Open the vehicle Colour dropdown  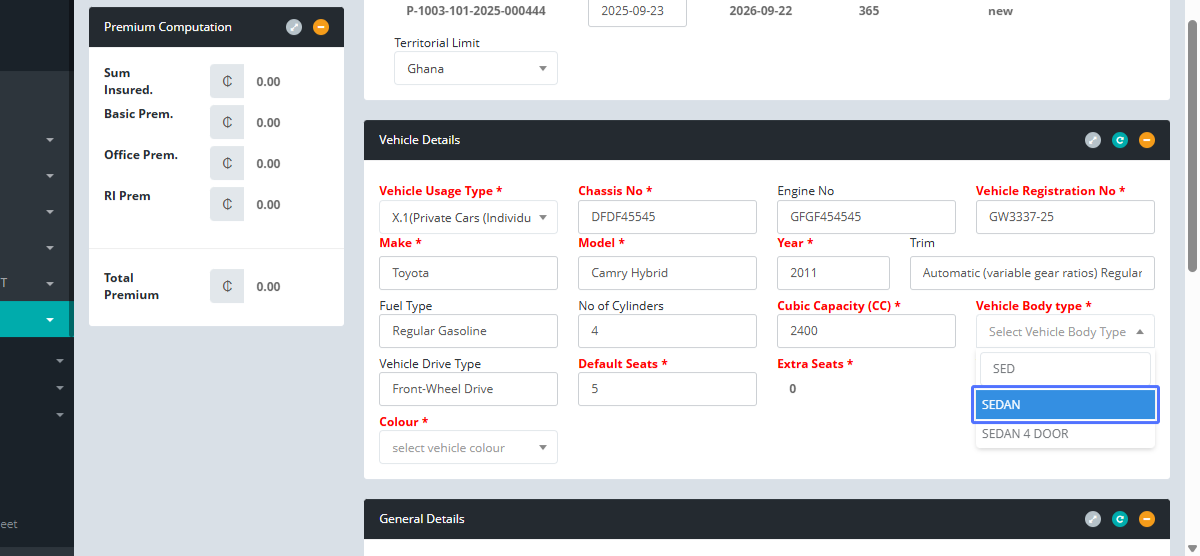click(468, 447)
